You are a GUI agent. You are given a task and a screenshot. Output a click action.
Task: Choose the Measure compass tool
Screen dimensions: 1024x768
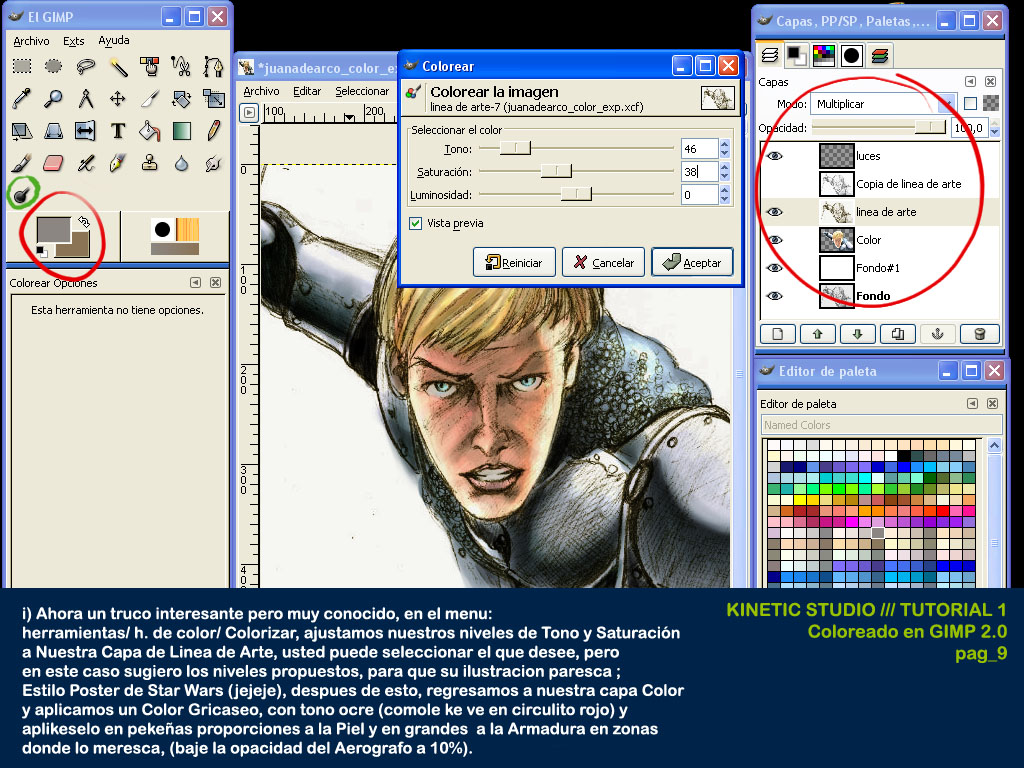tap(86, 99)
